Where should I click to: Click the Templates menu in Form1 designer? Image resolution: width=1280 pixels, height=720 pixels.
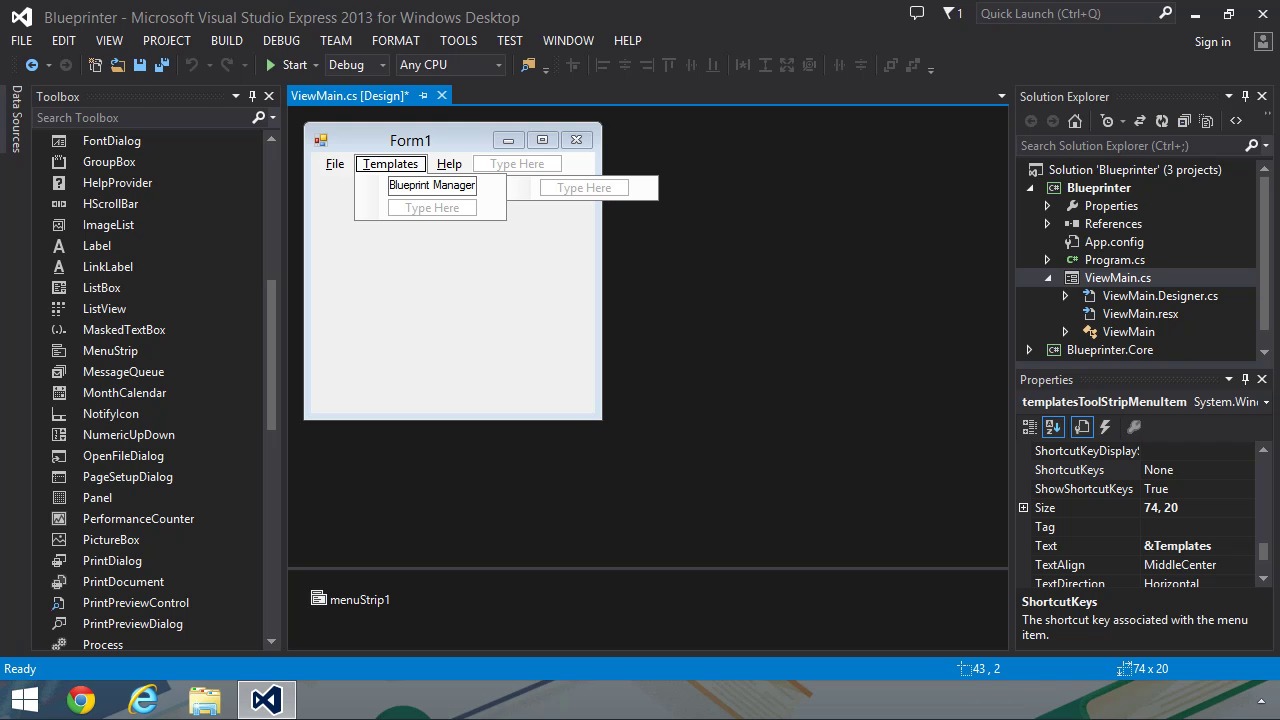pos(390,164)
